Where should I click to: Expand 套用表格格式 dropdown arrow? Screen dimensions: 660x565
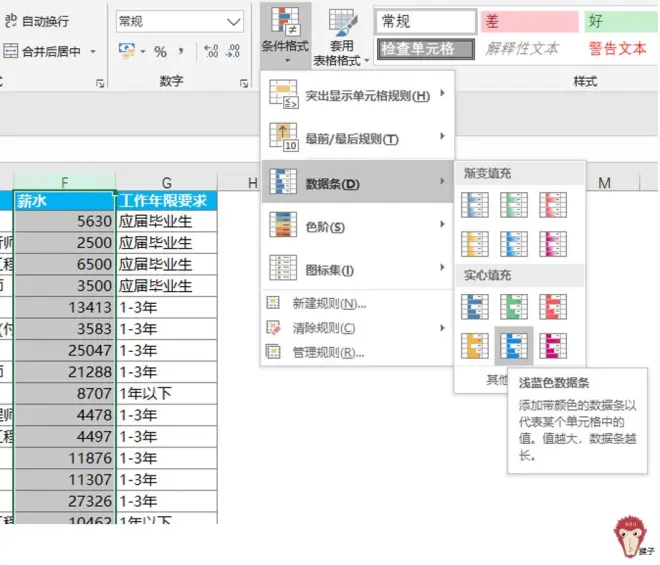(366, 61)
